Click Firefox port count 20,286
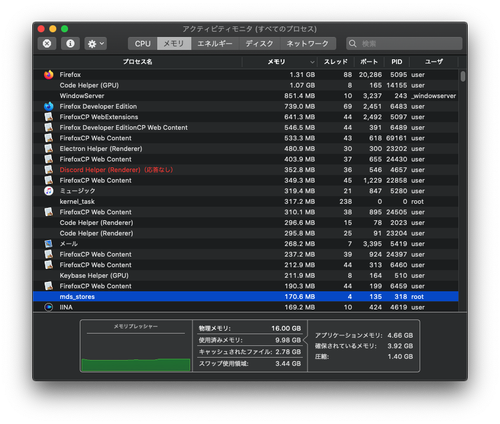 click(x=370, y=75)
